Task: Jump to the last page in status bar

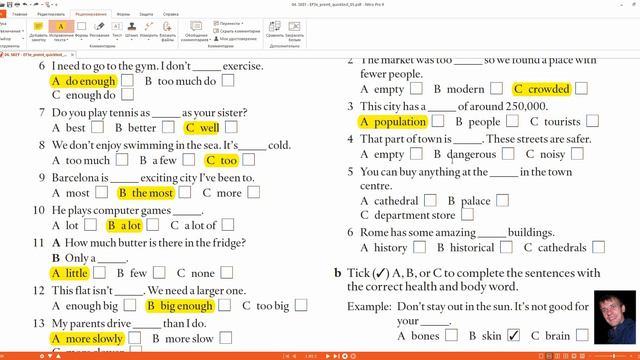Action: pos(336,356)
